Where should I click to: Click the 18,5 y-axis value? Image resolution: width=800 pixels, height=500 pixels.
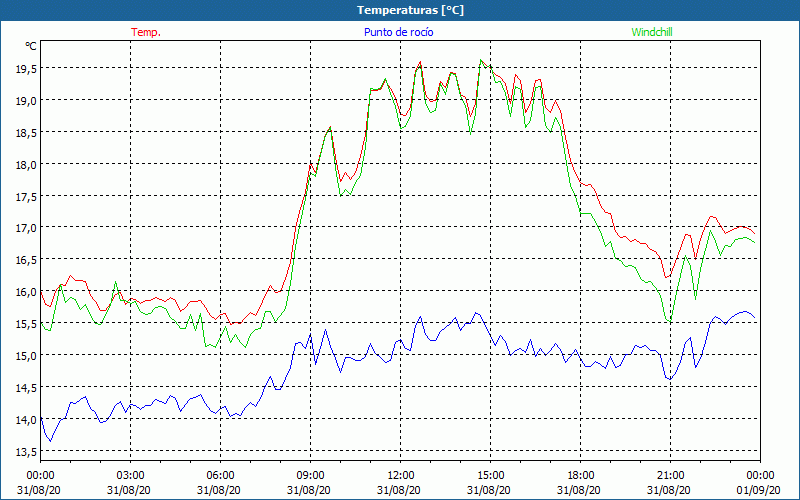[x=26, y=133]
